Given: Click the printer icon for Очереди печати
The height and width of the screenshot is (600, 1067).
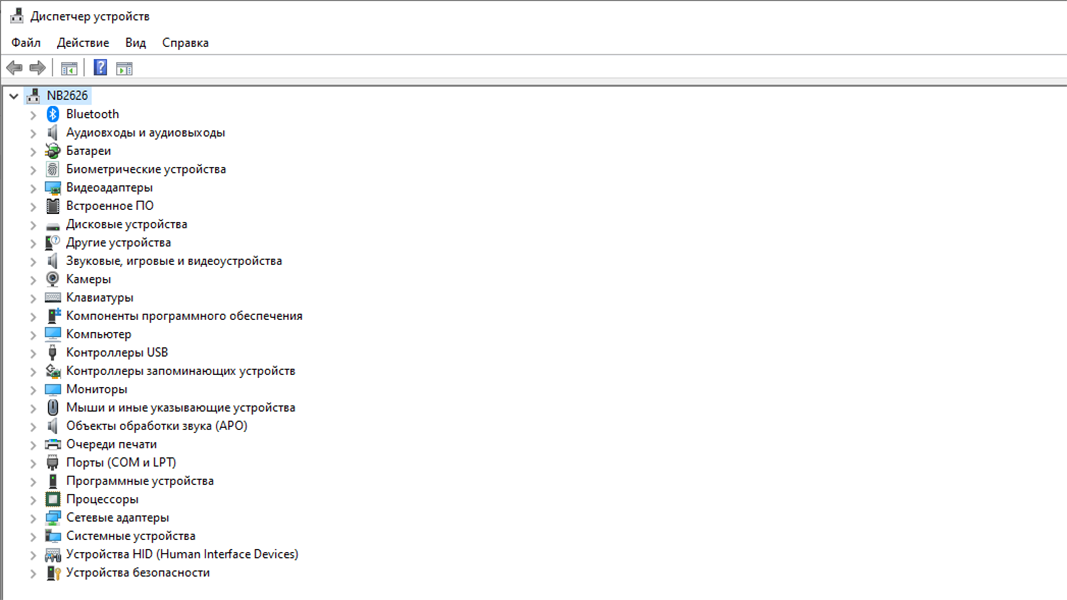Looking at the screenshot, I should 53,444.
